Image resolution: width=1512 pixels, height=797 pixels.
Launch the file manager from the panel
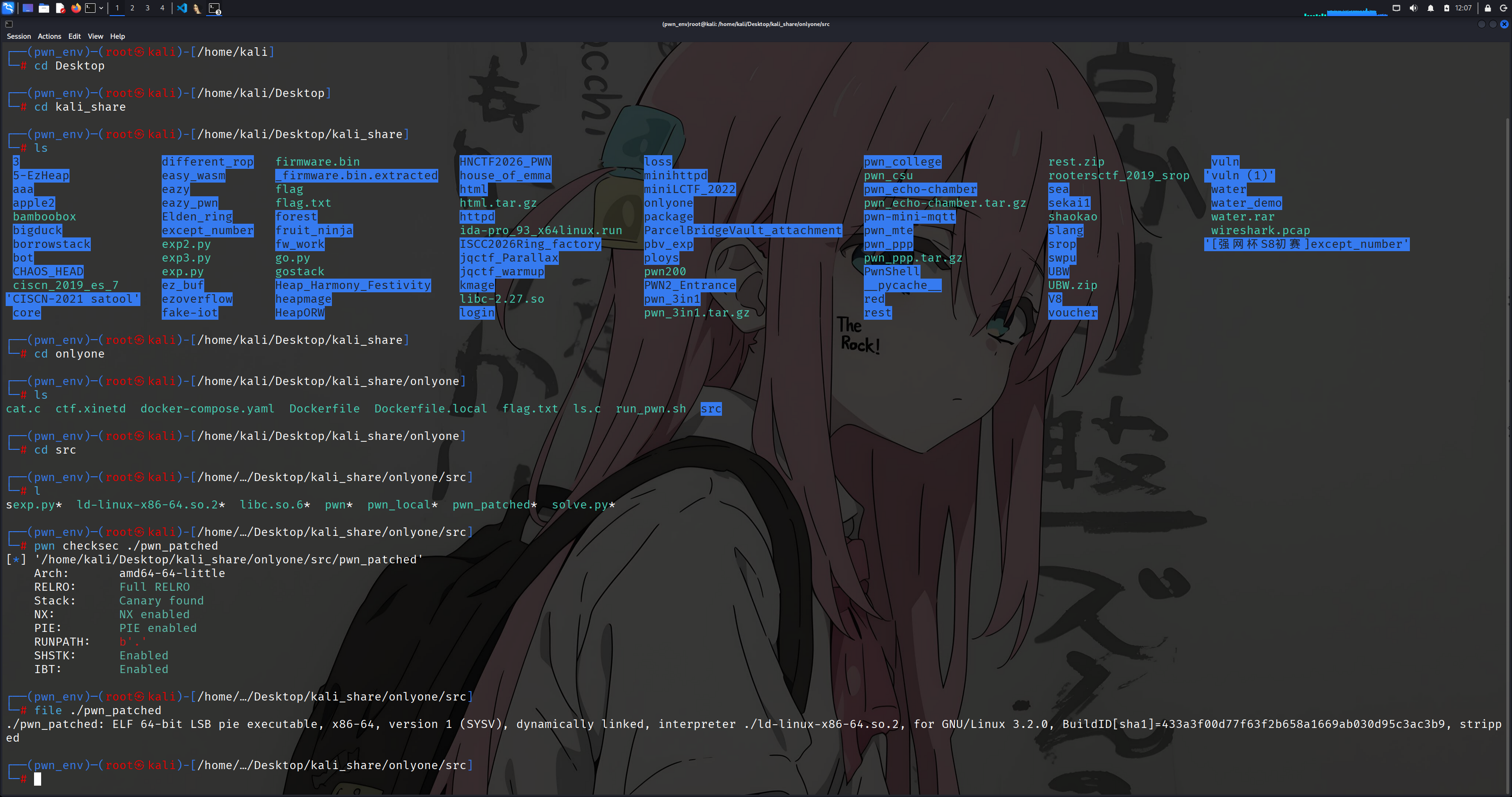coord(44,8)
